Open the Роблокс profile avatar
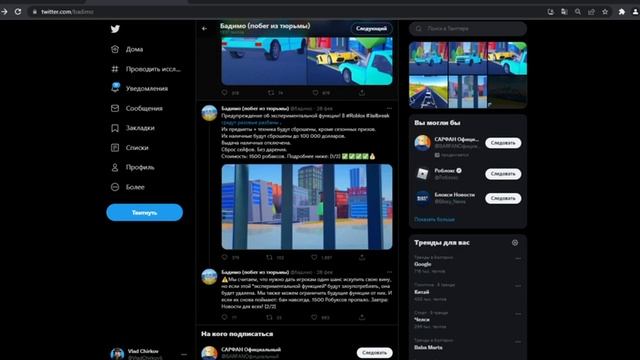 click(422, 174)
